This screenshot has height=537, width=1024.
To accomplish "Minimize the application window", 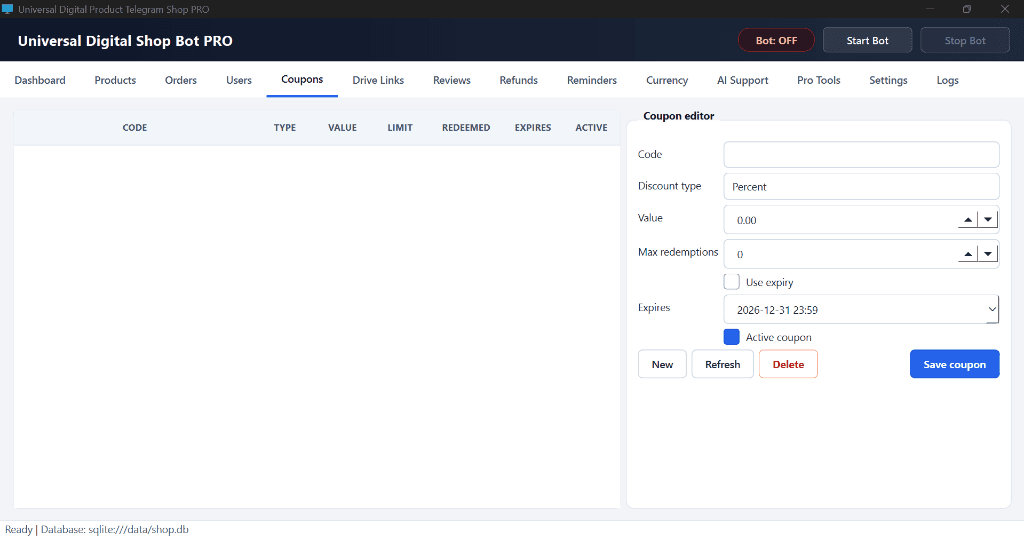I will (929, 9).
